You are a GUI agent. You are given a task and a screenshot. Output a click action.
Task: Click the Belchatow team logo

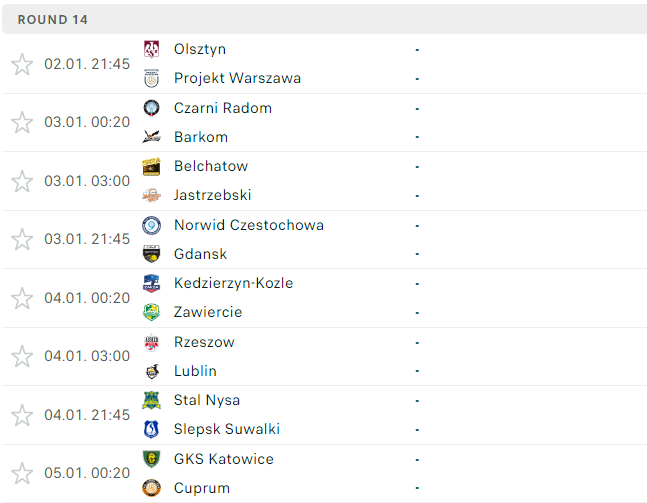151,166
